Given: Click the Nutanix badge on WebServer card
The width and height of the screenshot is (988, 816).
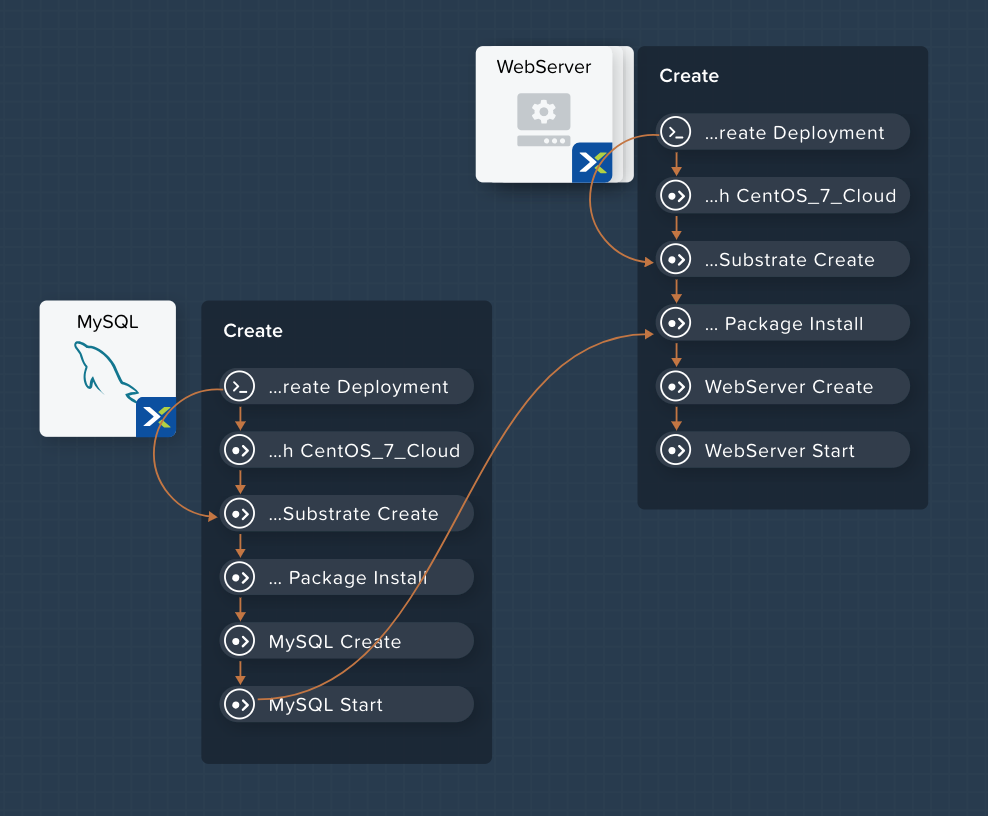Looking at the screenshot, I should click(592, 163).
